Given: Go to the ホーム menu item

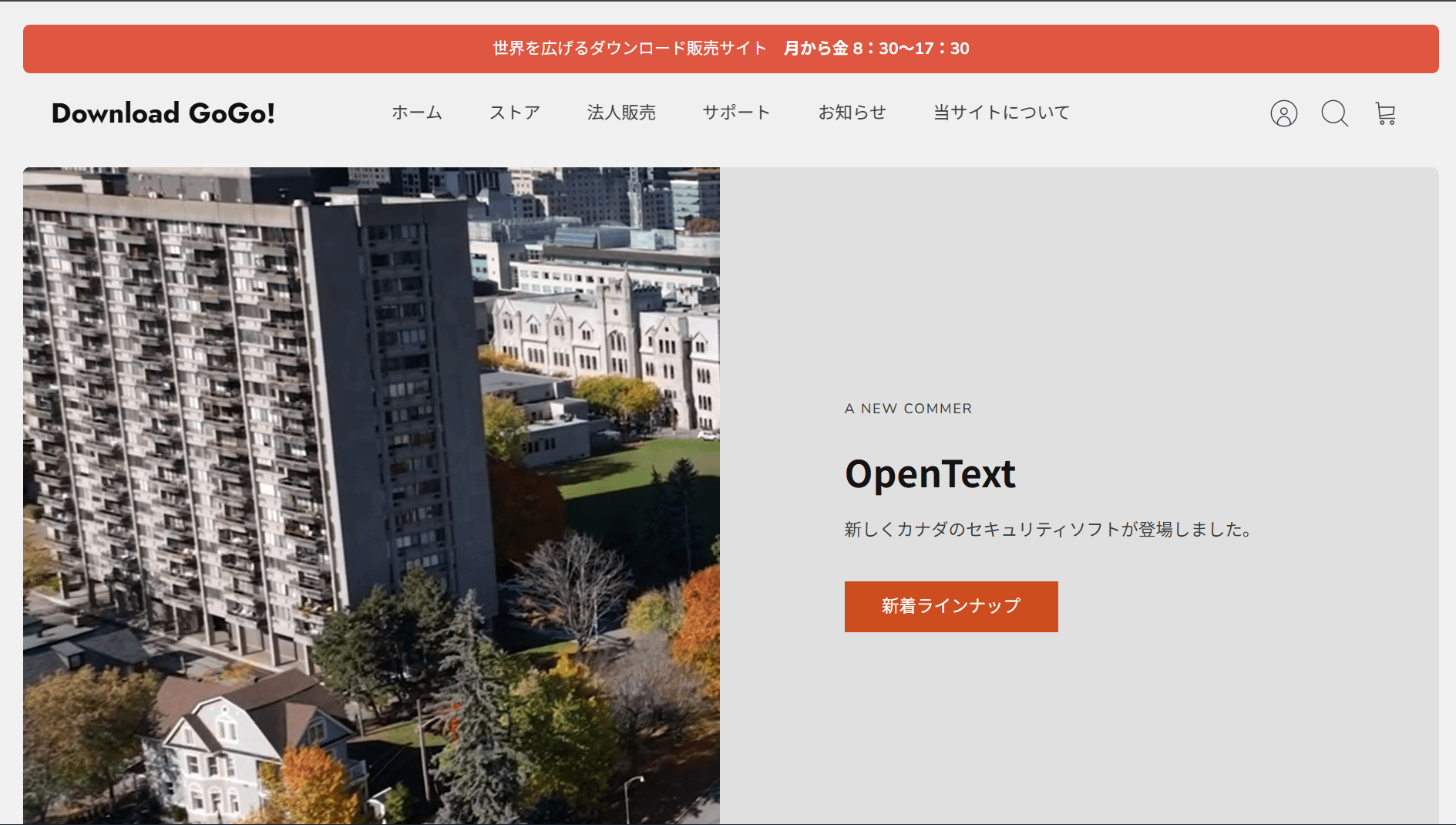Looking at the screenshot, I should pyautogui.click(x=417, y=113).
